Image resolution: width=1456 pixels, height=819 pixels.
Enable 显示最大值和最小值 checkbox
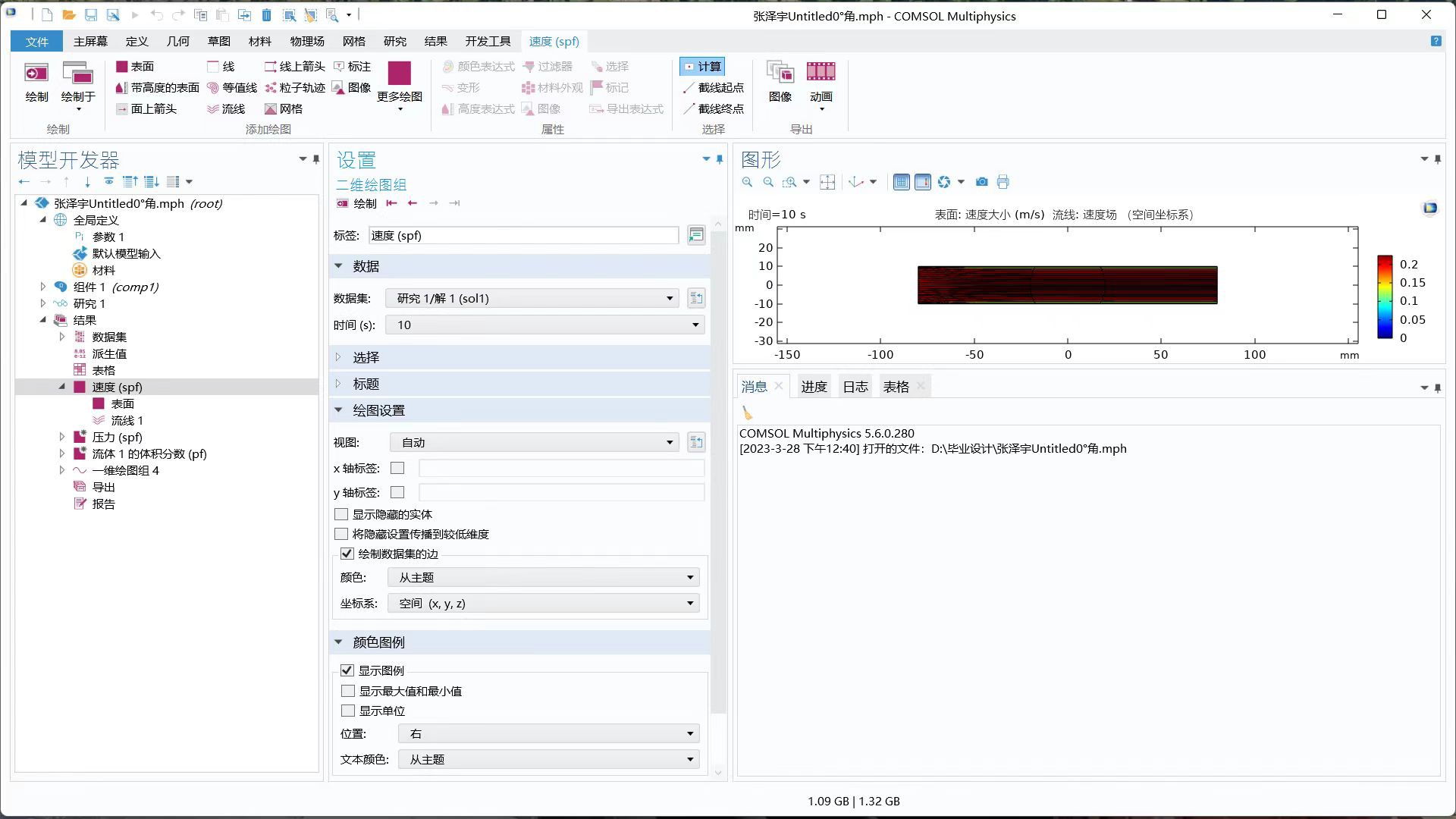(348, 691)
